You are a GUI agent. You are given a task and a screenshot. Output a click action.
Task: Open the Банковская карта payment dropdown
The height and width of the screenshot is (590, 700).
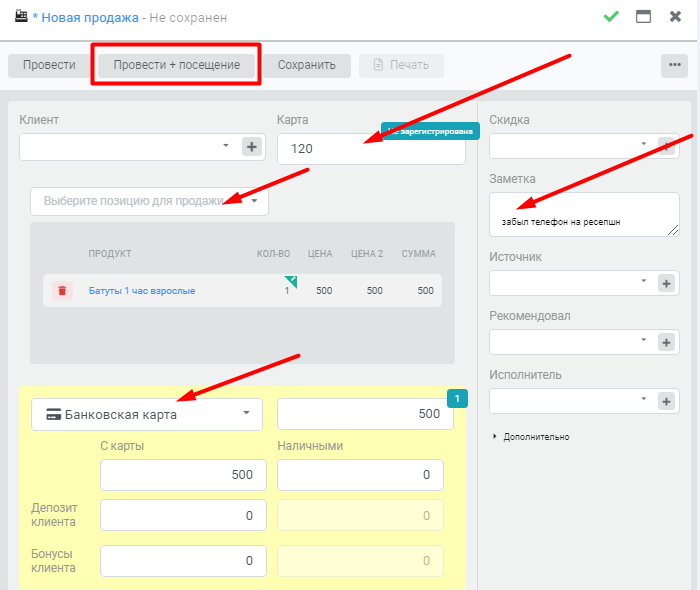[147, 415]
